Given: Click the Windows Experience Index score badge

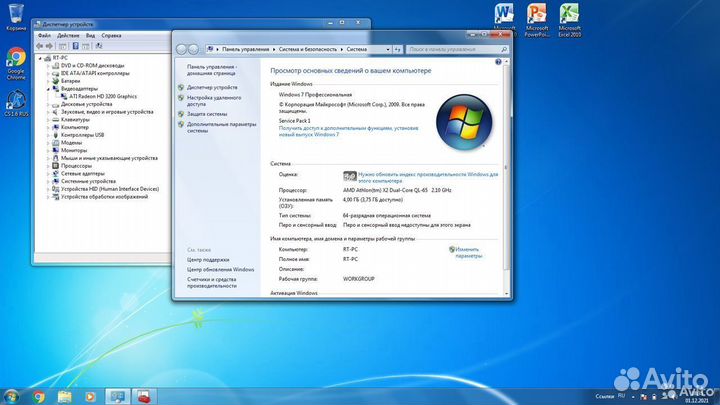Looking at the screenshot, I should click(349, 176).
